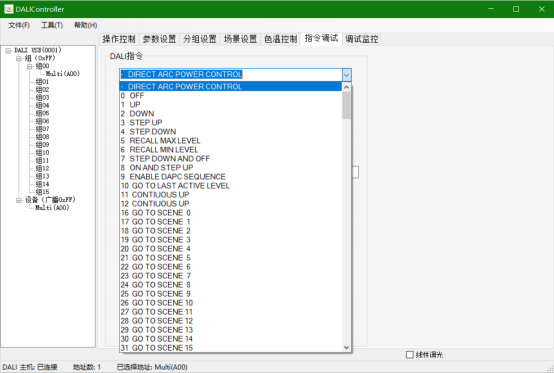The height and width of the screenshot is (373, 554).
Task: Choose '4 STEP DOWN' command
Action: (x=231, y=132)
